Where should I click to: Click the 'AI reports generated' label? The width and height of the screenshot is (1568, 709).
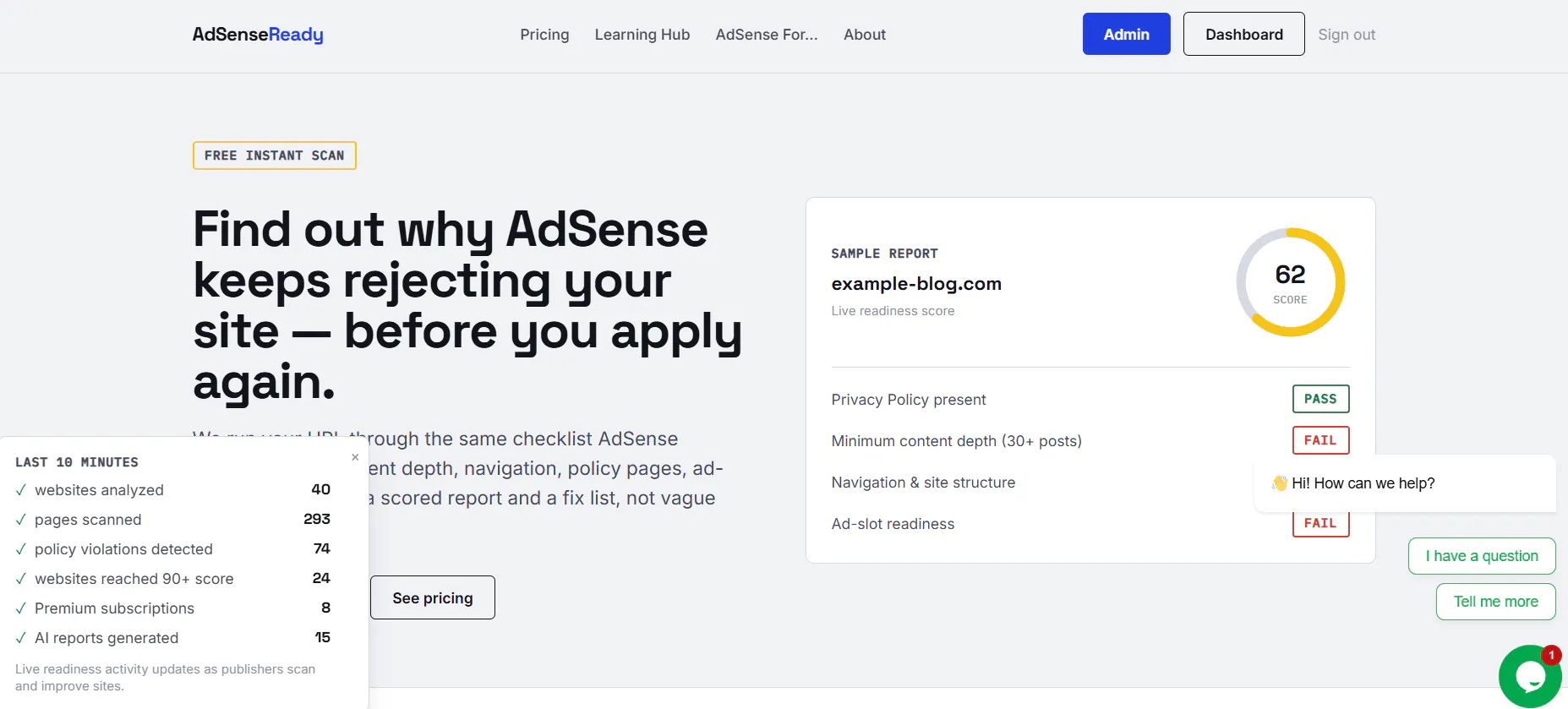pyautogui.click(x=107, y=638)
